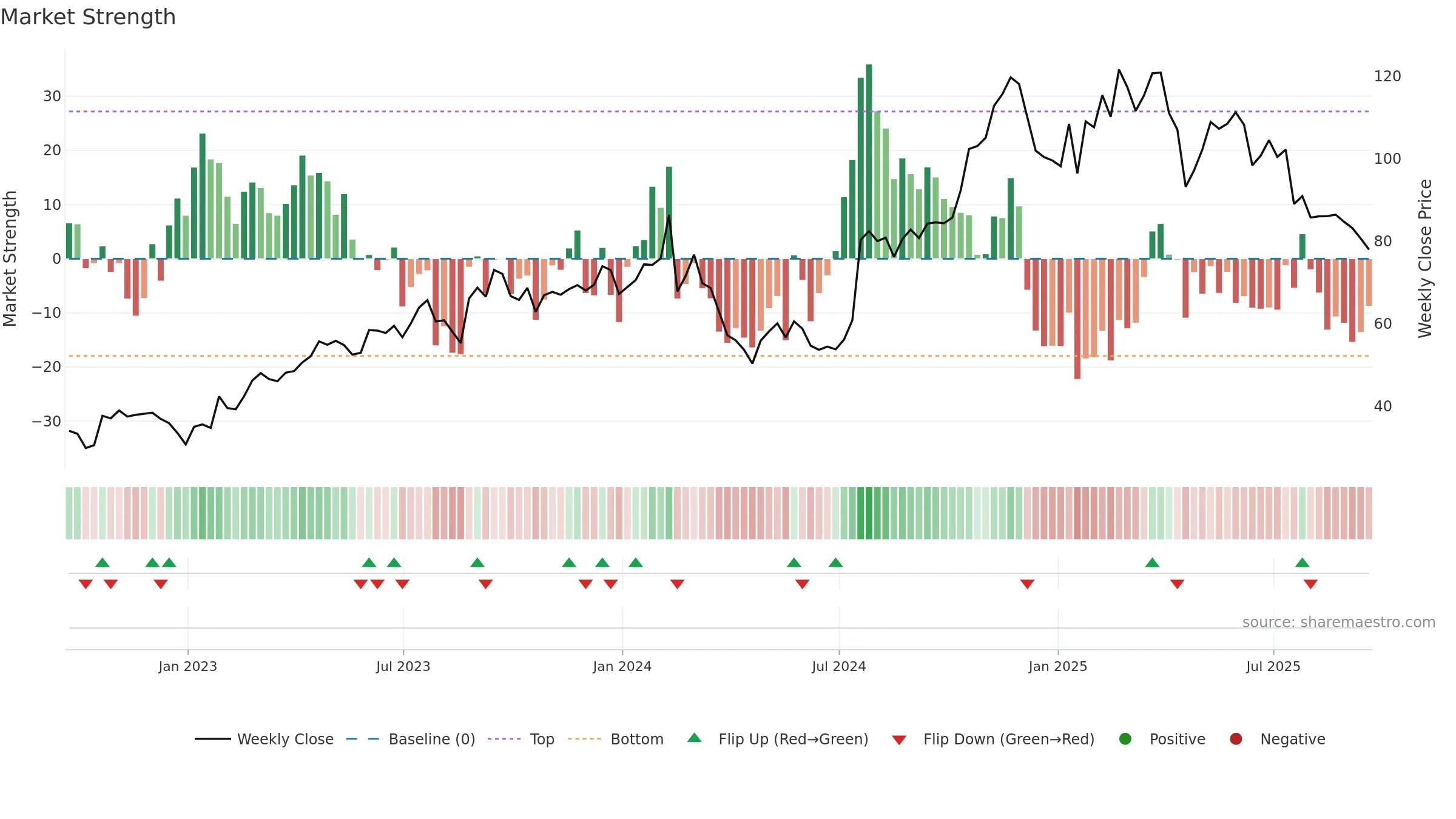Click the tallest green bar above 30
1456x819 pixels.
869,161
